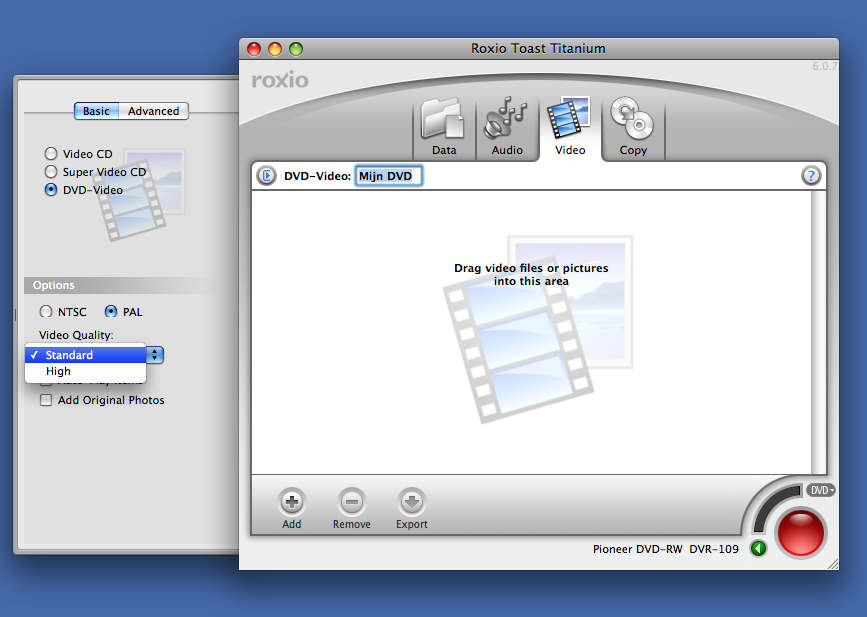Switch to the Advanced settings tab
The width and height of the screenshot is (867, 617).
pyautogui.click(x=153, y=111)
